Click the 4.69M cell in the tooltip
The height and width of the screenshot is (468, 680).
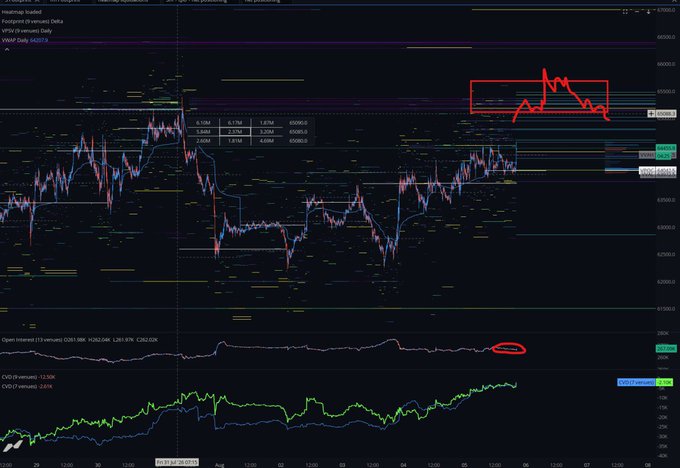[266, 141]
